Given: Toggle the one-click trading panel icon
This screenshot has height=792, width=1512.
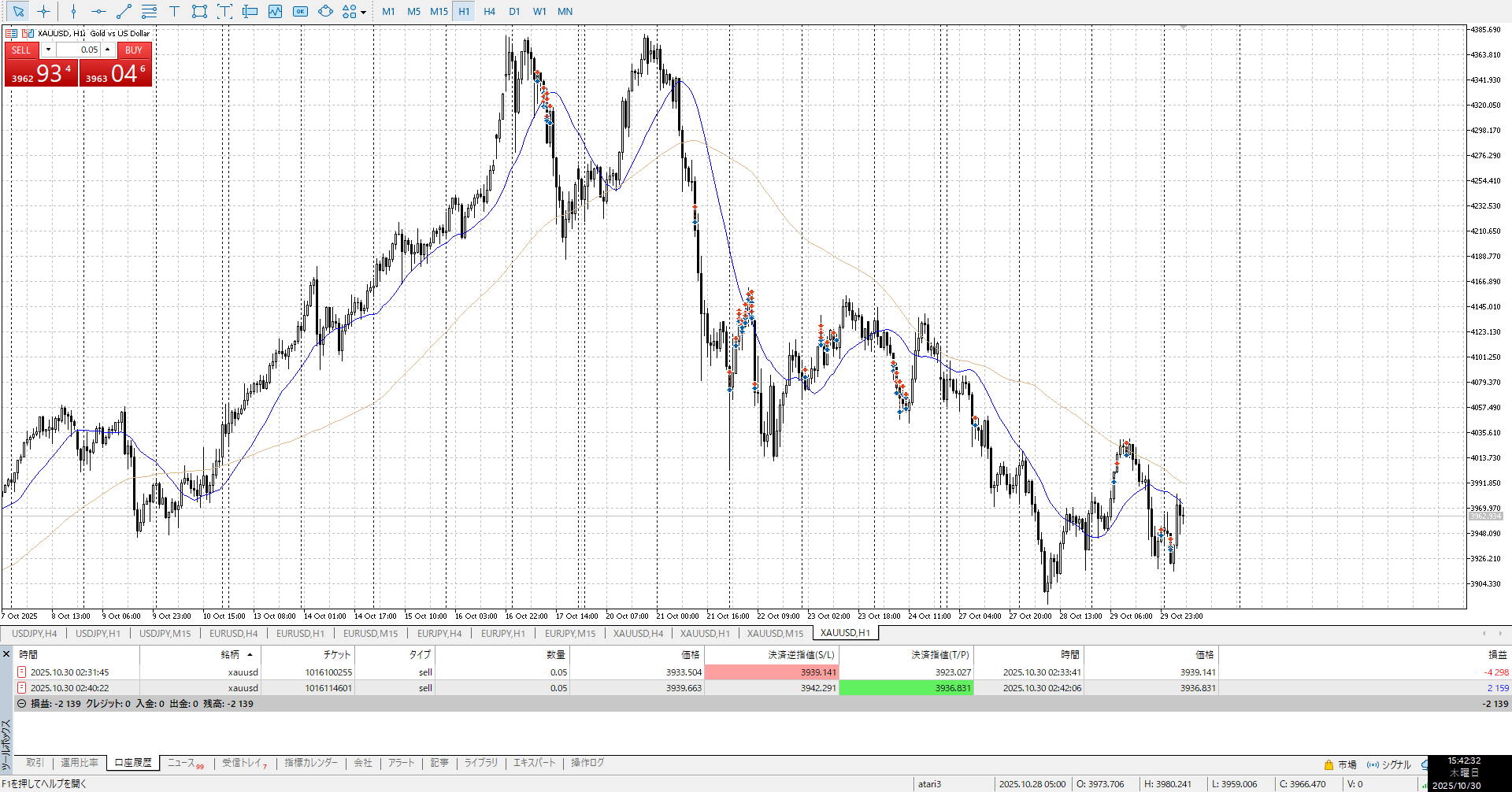Looking at the screenshot, I should coord(12,33).
